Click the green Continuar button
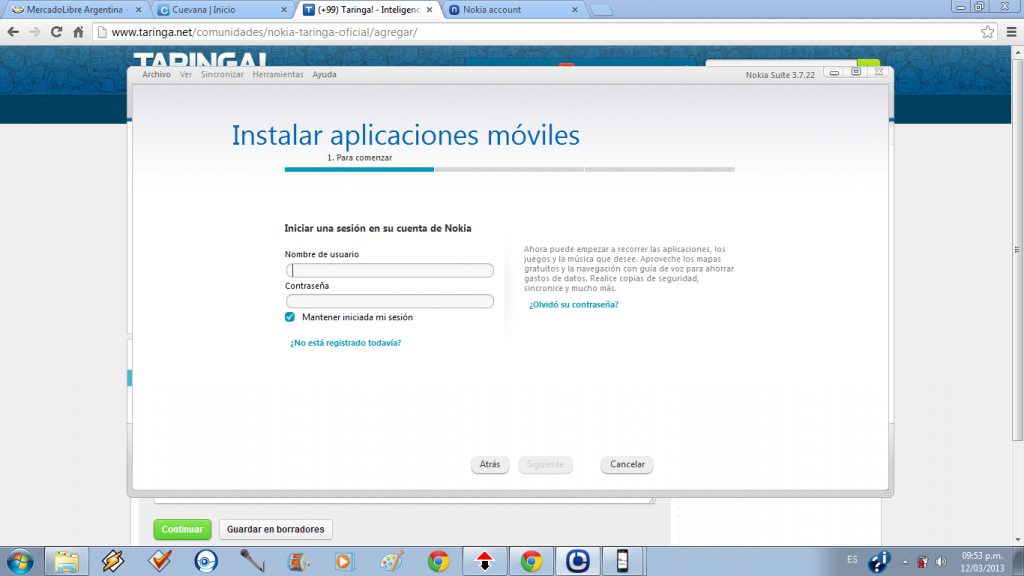This screenshot has height=576, width=1024. 181,529
